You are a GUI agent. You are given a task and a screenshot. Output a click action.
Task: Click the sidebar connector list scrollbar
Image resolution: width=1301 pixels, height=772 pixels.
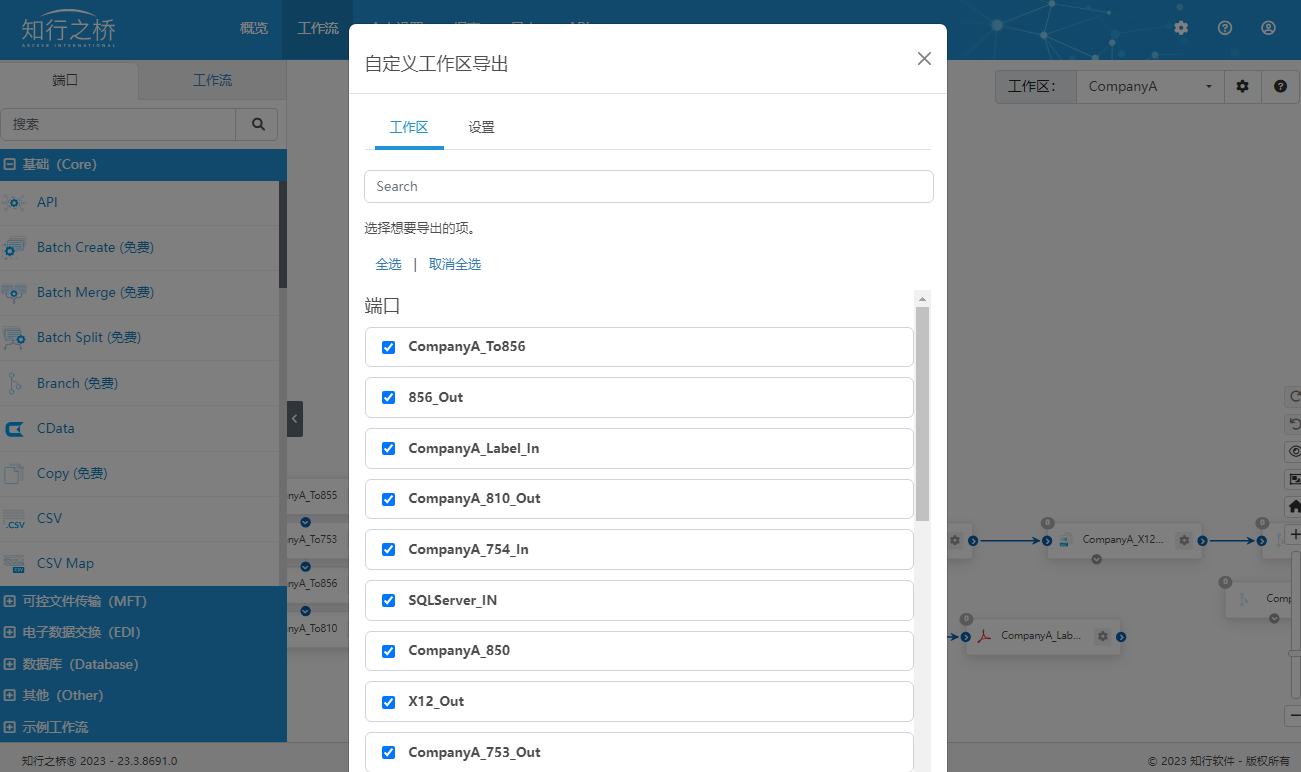(x=283, y=235)
